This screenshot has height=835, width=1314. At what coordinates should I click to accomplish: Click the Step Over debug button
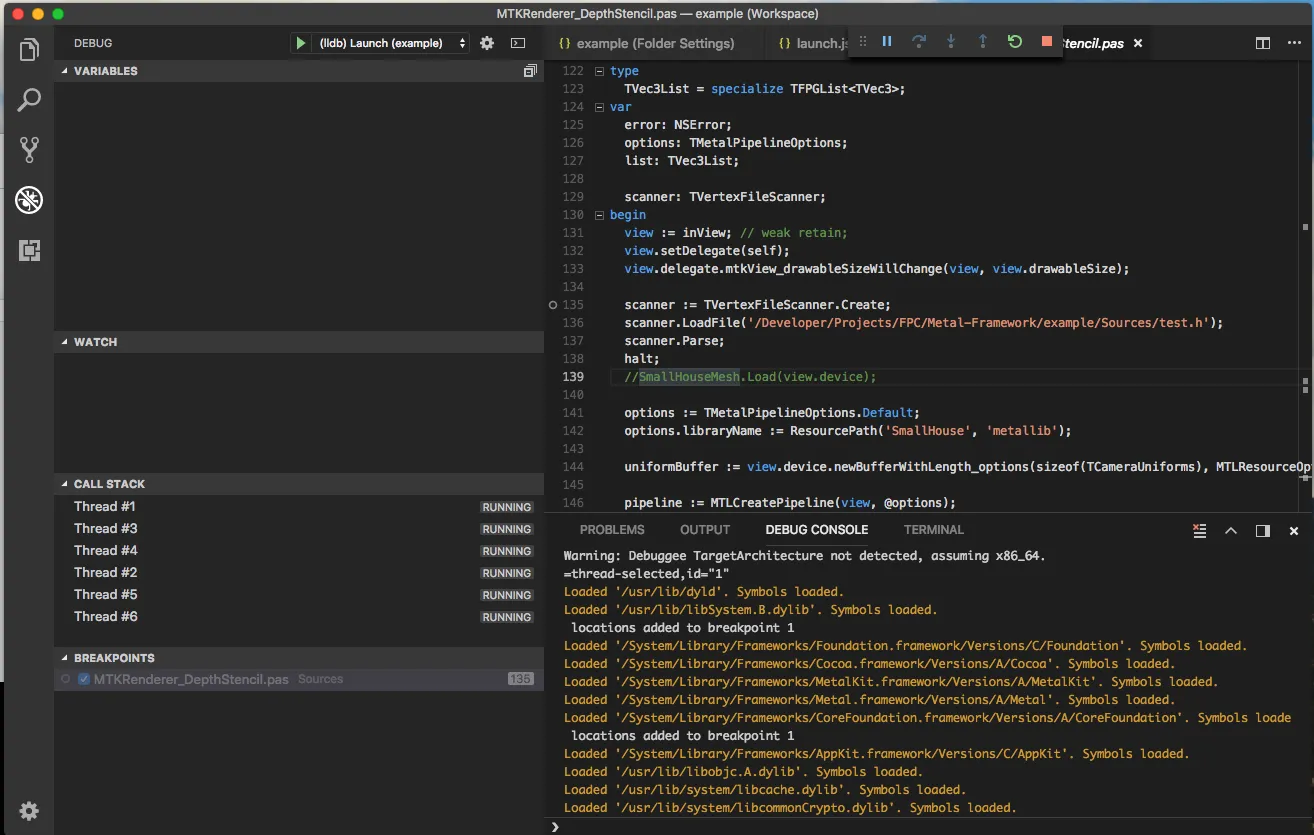918,42
